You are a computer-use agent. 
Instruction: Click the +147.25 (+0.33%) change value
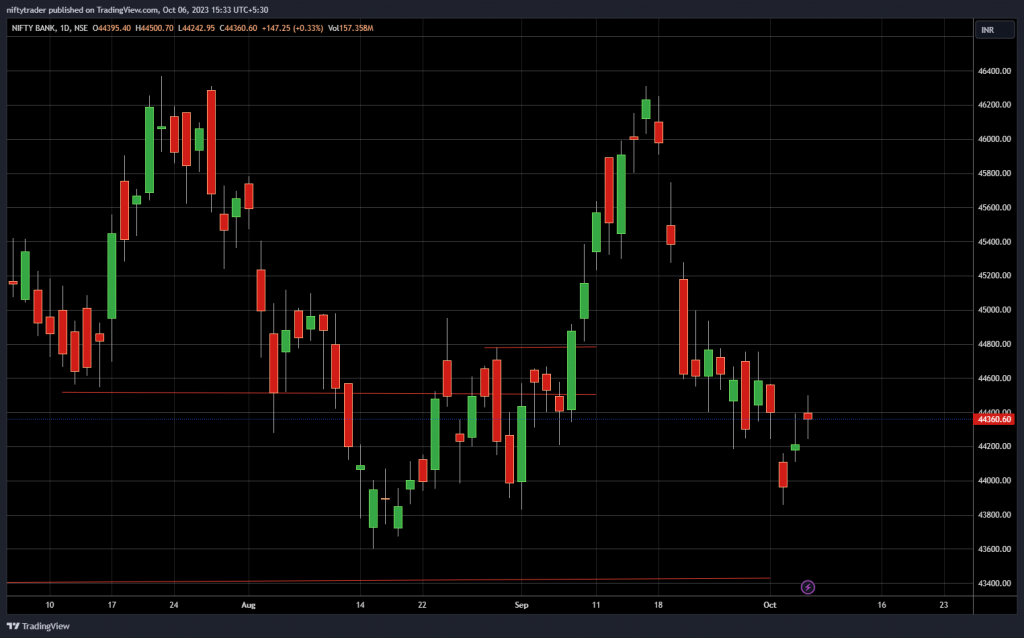293,28
